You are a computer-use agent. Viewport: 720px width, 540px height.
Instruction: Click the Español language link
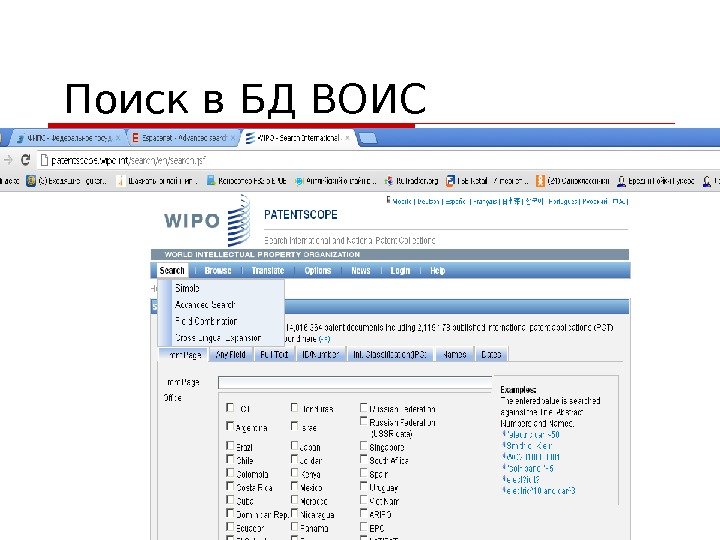click(x=456, y=201)
